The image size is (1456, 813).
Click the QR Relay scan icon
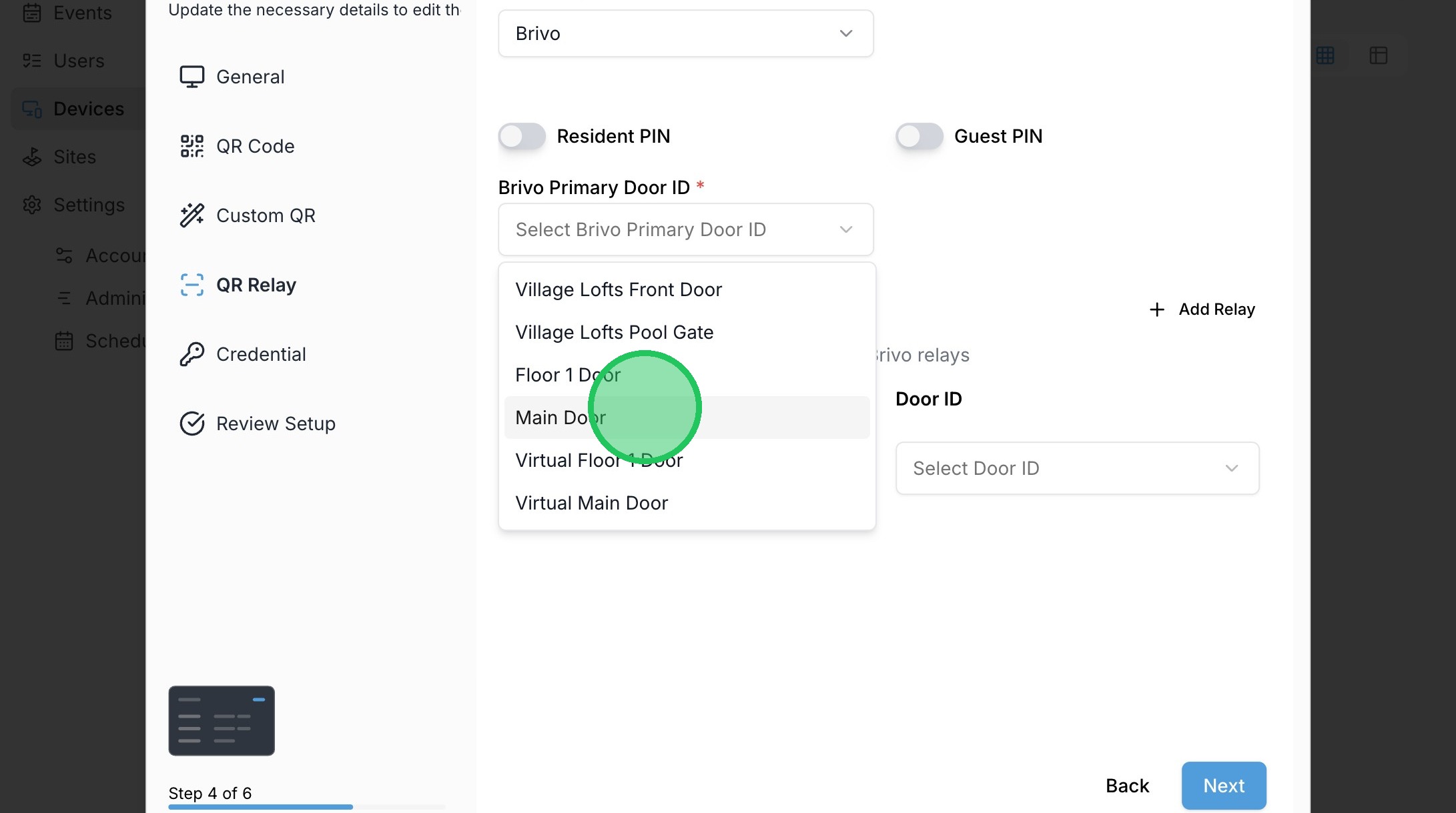click(192, 285)
